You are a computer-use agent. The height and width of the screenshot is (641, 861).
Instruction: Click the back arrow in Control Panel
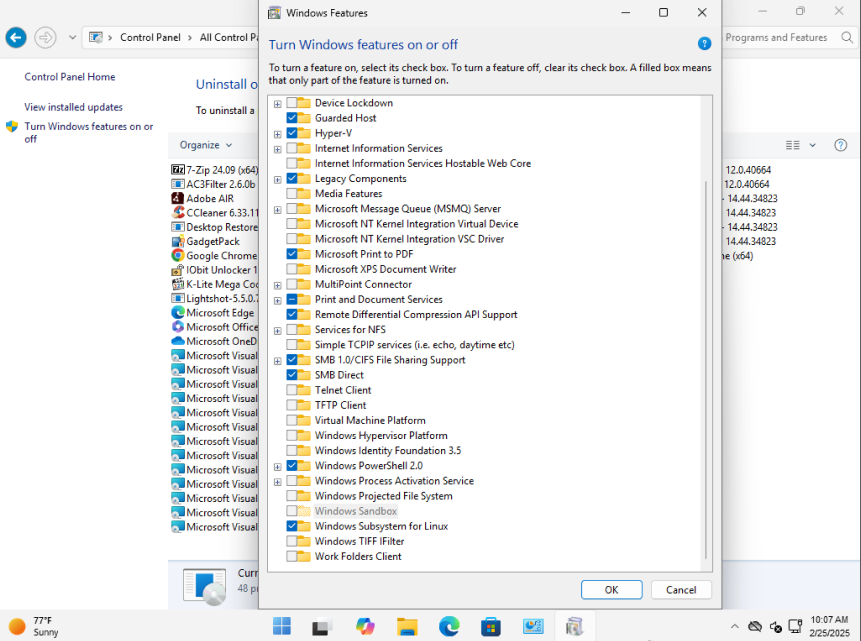pos(16,37)
